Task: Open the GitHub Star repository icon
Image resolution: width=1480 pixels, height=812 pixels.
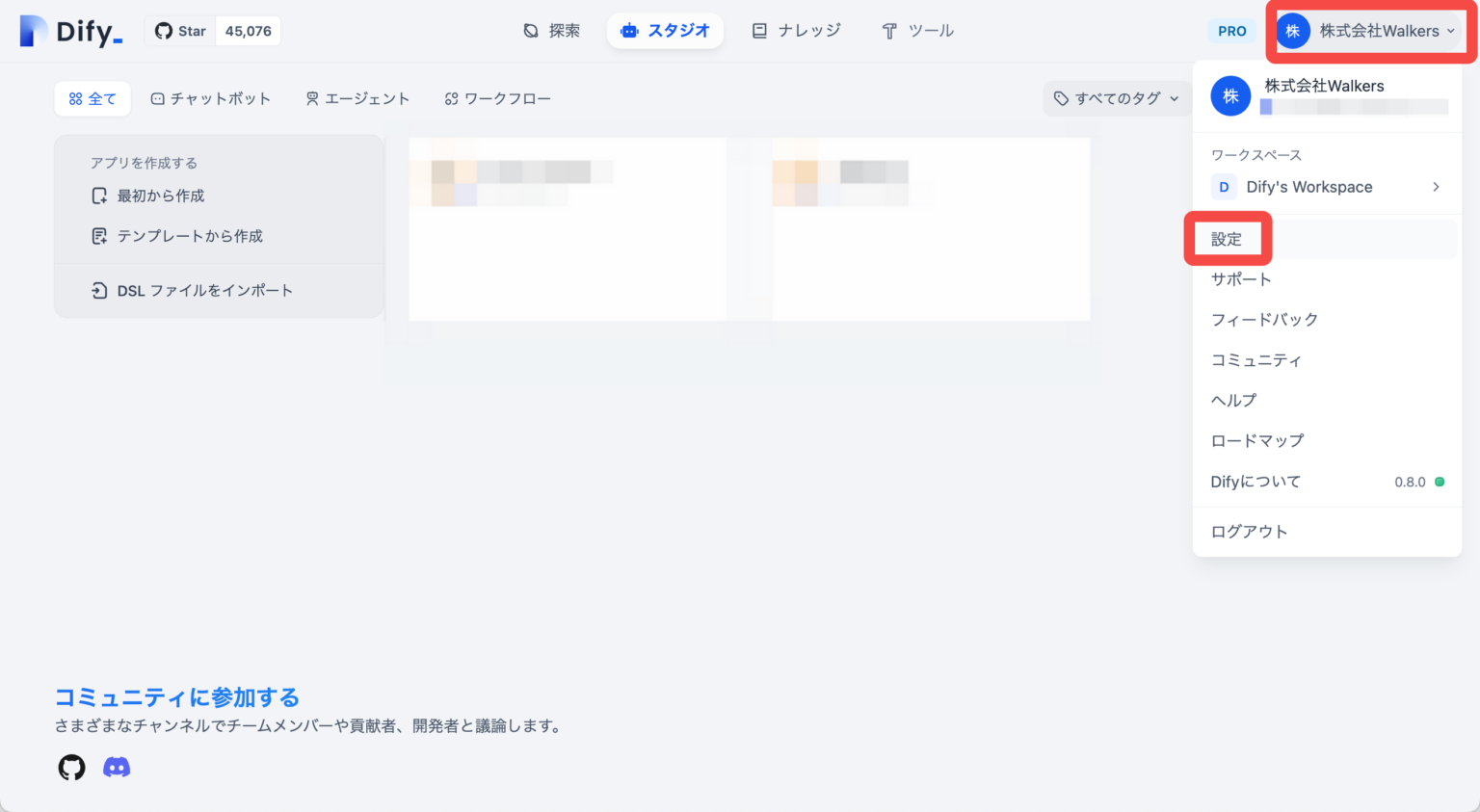Action: pos(165,30)
